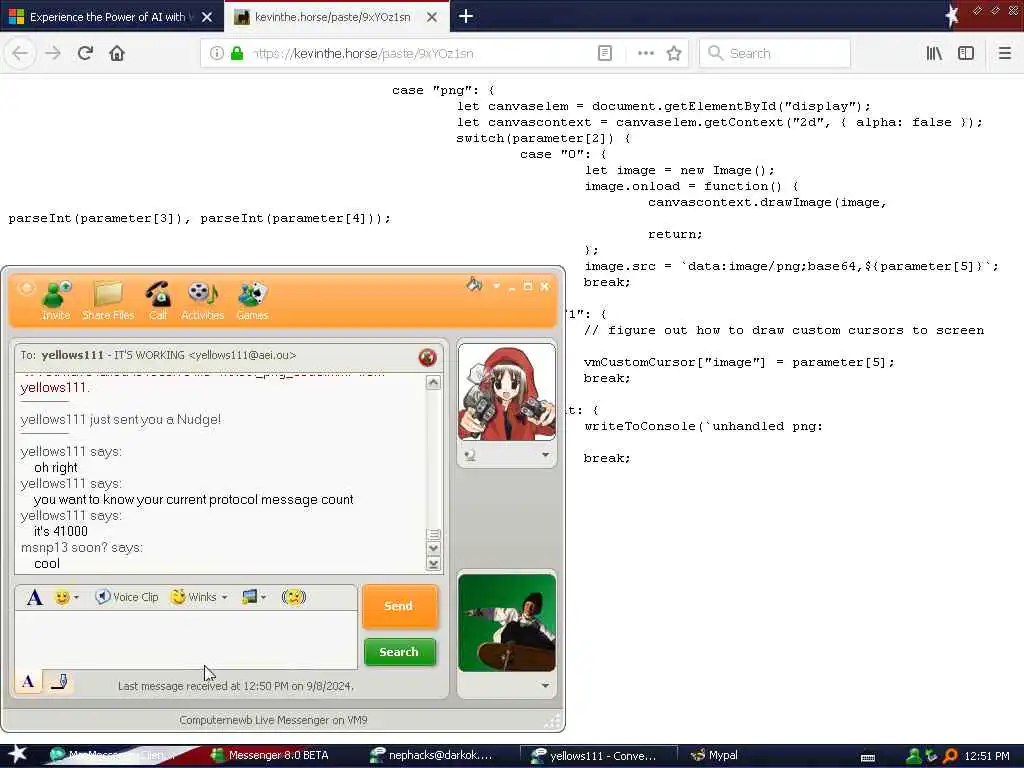Screen dimensions: 1024x768
Task: Click the round back arrow in the Messenger toolbar
Action: pyautogui.click(x=25, y=288)
